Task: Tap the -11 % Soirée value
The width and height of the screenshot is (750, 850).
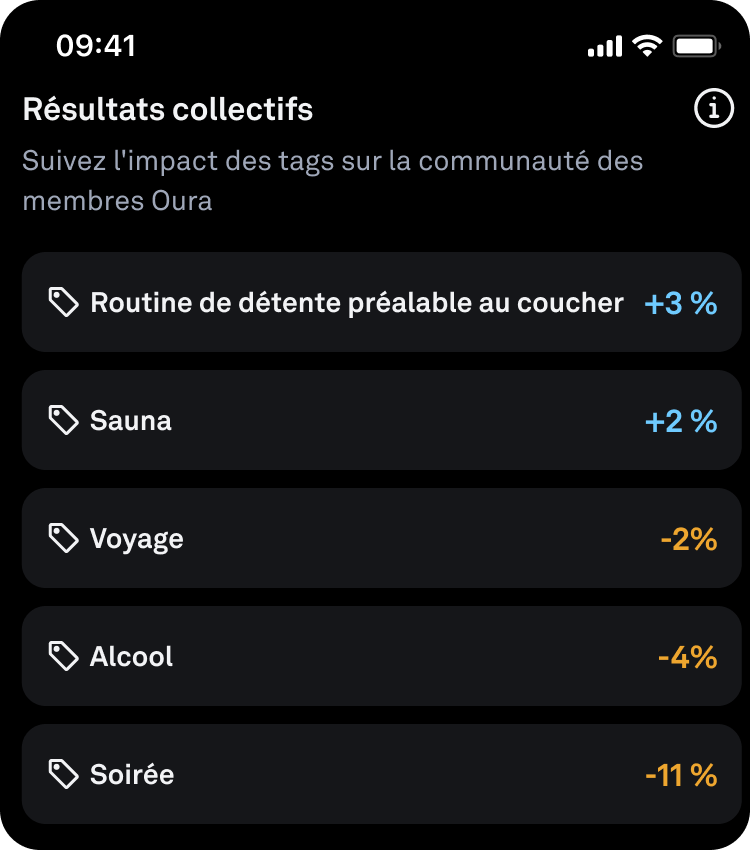Action: (x=681, y=775)
